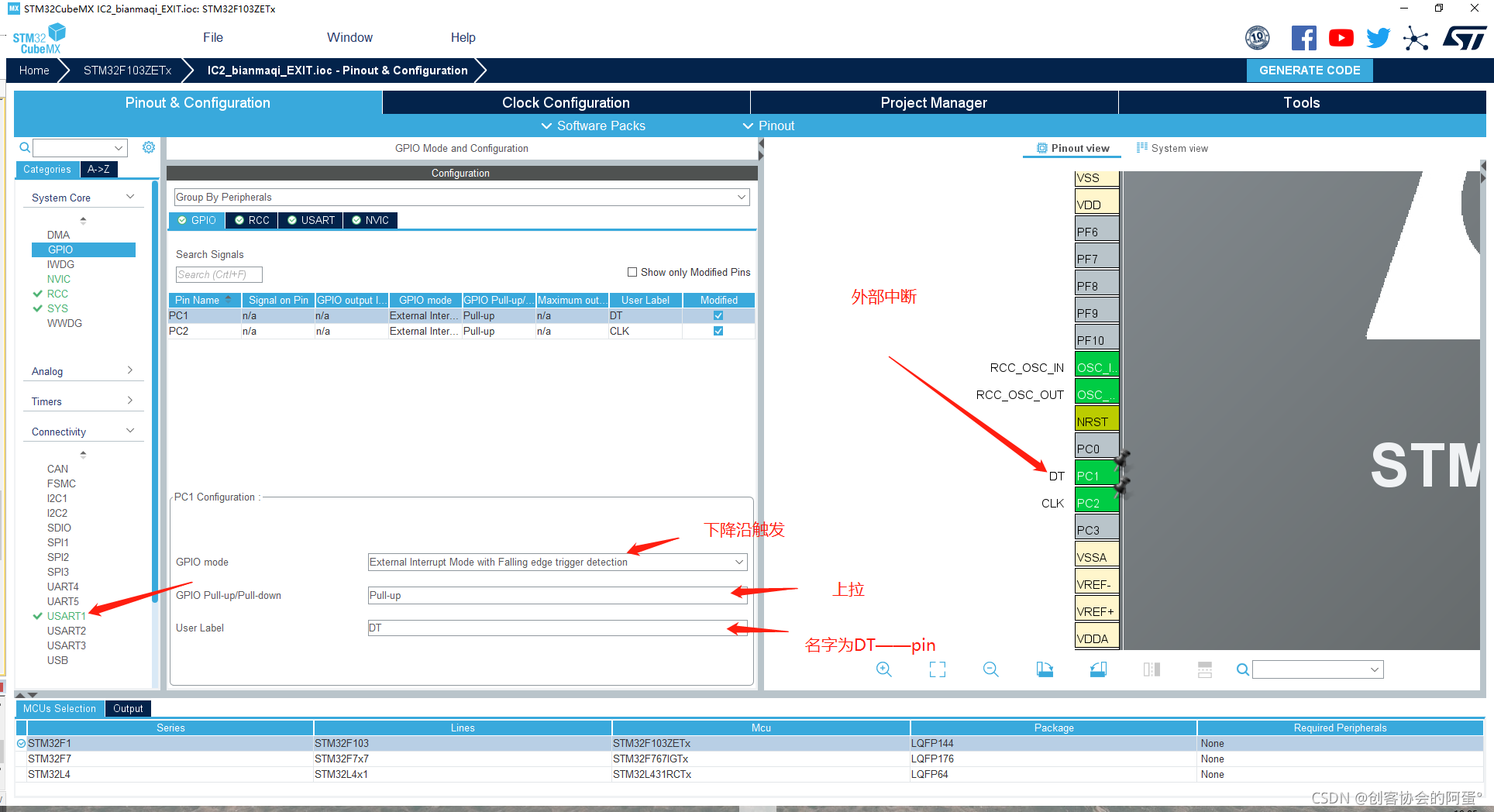Switch to the Output bottom tab
This screenshot has height=812, width=1494.
[x=128, y=708]
